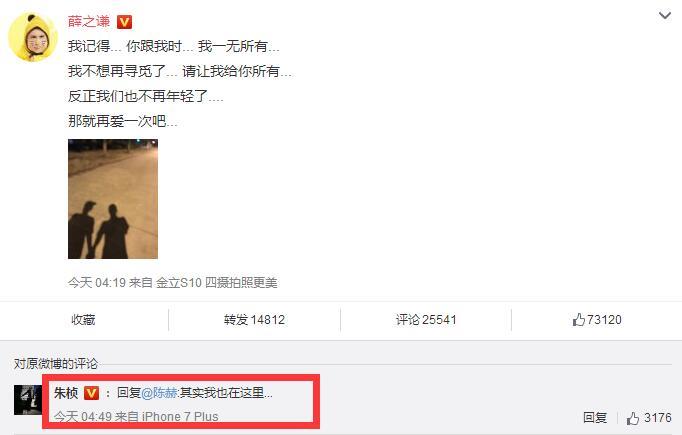Screen dimensions: 682x435
Task: Click the 金立S10 四摄拍照更美 source link
Action: 216,283
